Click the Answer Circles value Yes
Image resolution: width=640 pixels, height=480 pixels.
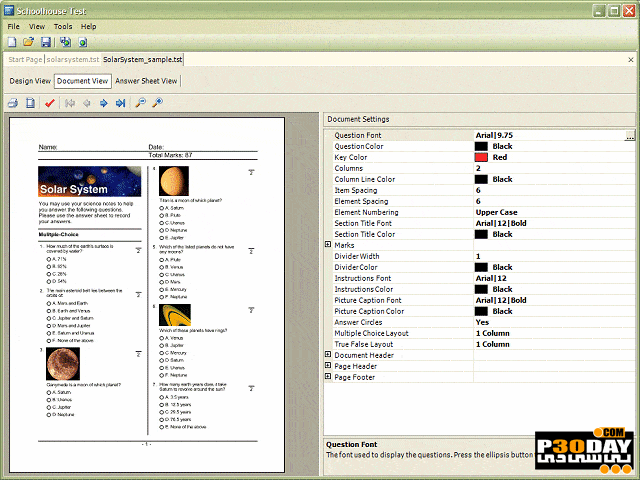pyautogui.click(x=482, y=322)
